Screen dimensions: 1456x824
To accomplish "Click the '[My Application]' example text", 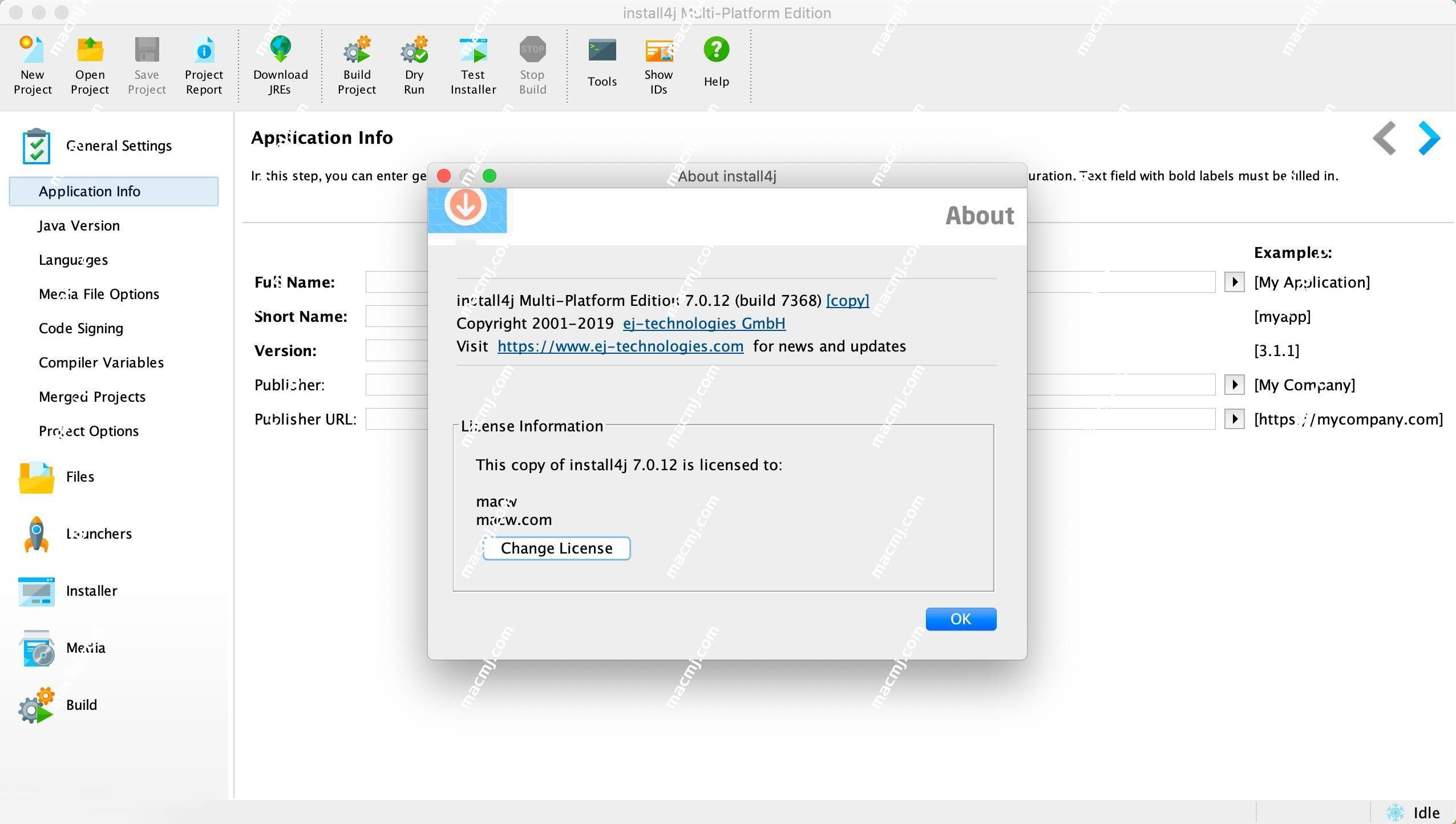I will coord(1312,282).
